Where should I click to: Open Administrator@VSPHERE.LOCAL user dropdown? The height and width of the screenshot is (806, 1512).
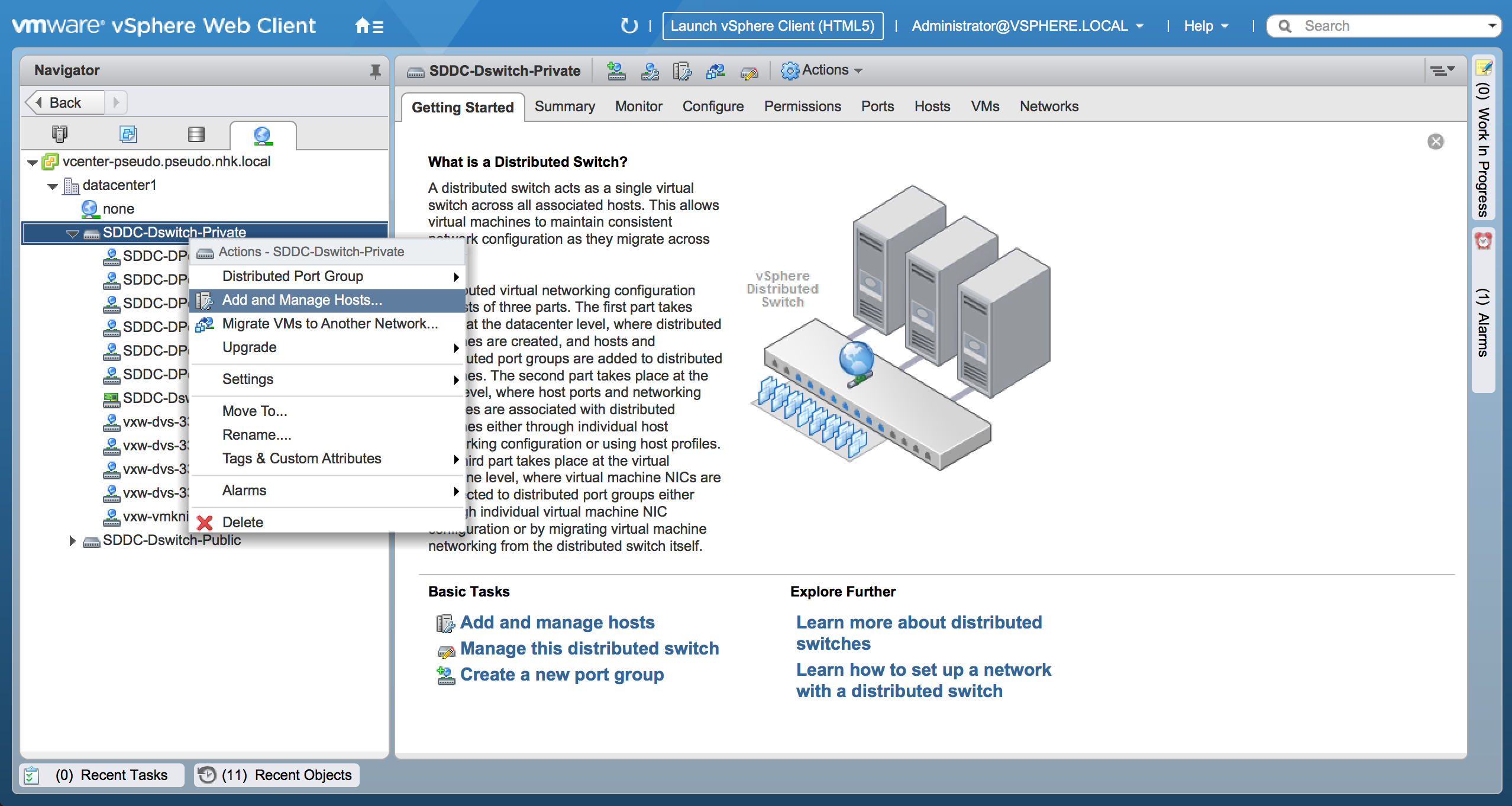pyautogui.click(x=1028, y=26)
